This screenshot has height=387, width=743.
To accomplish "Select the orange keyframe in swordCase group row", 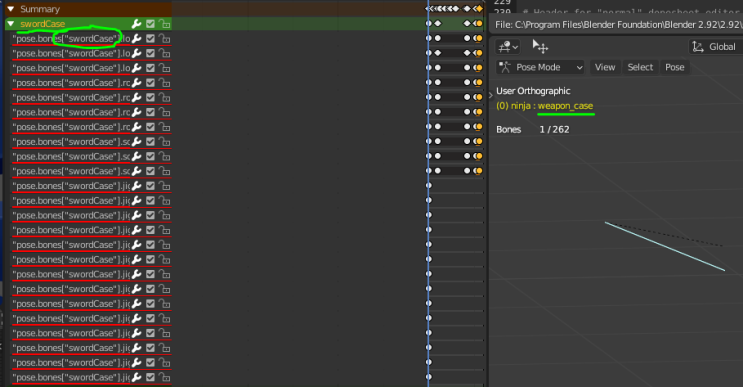I will pyautogui.click(x=479, y=23).
